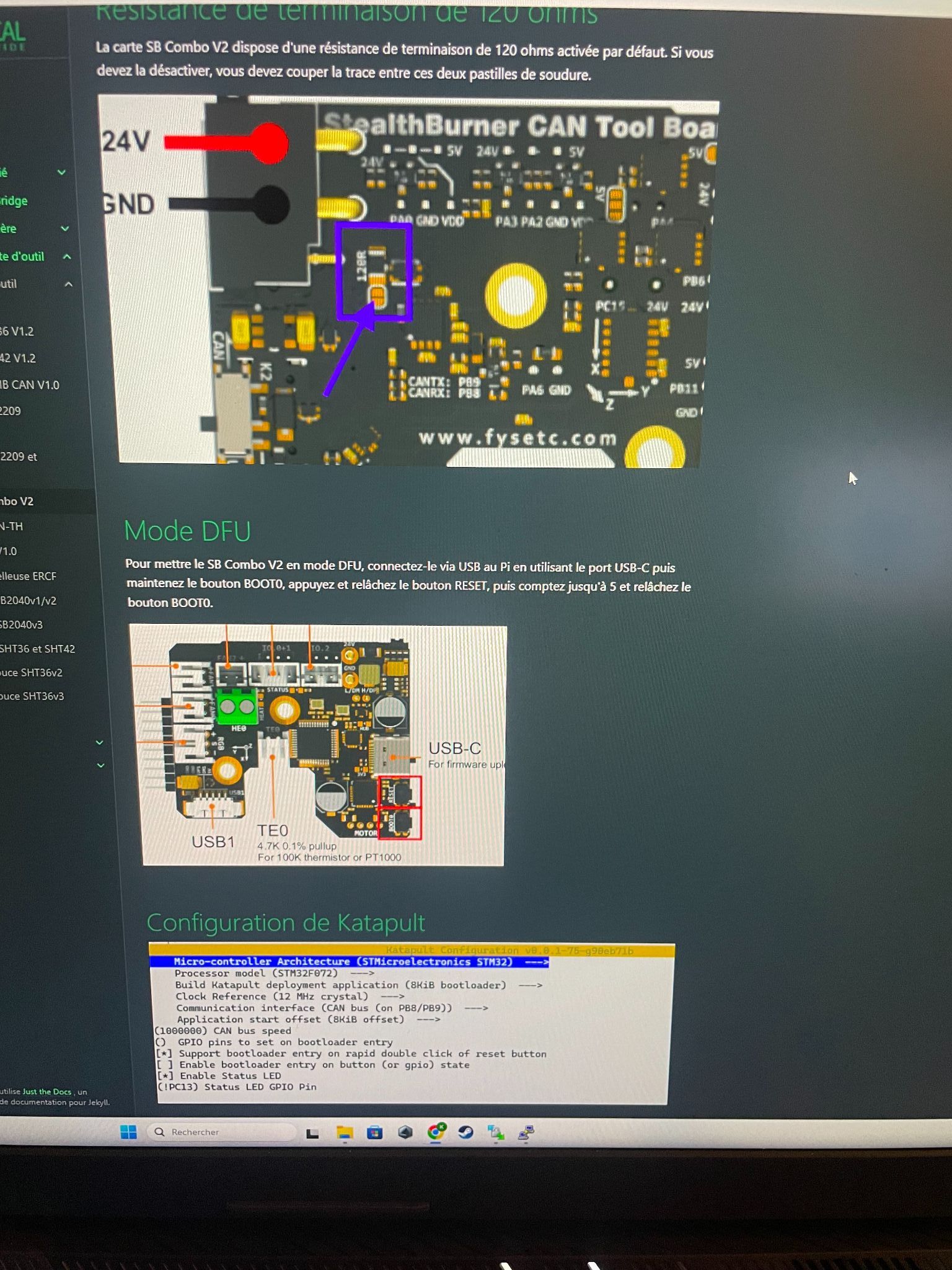Viewport: 952px width, 1270px height.
Task: Expand the lowest sidebar chevron
Action: pyautogui.click(x=101, y=765)
